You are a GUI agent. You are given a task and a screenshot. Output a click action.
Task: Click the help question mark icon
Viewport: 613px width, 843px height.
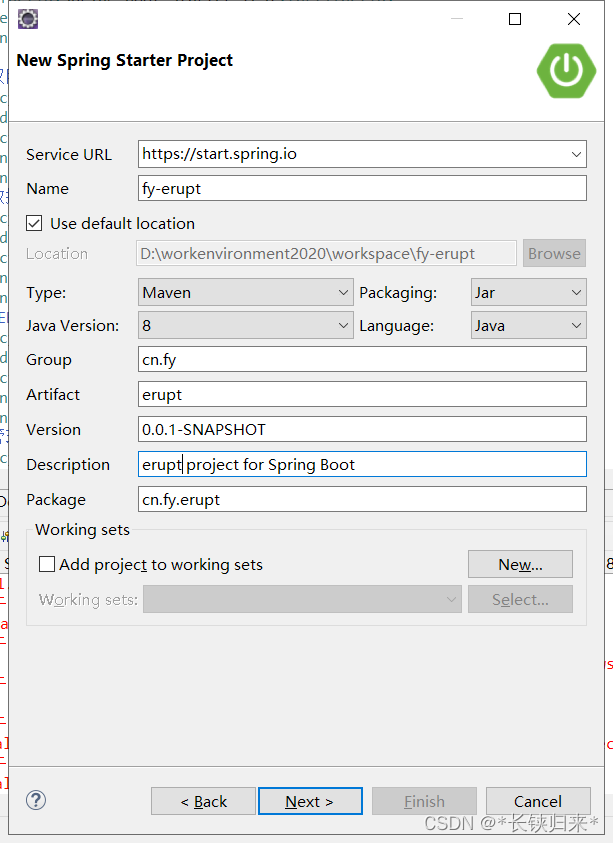pos(36,800)
